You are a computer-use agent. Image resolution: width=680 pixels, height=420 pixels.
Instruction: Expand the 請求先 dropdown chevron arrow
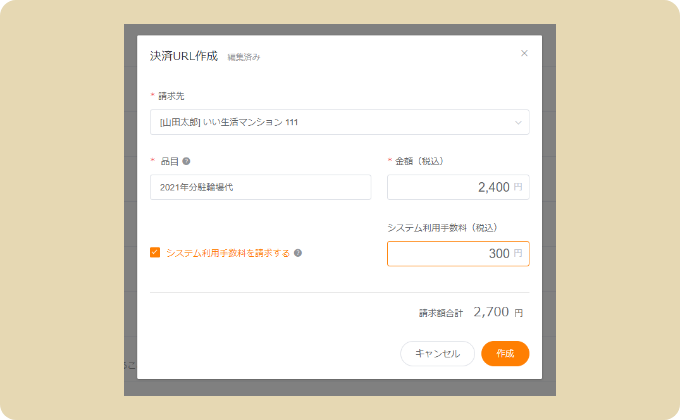[x=518, y=123]
